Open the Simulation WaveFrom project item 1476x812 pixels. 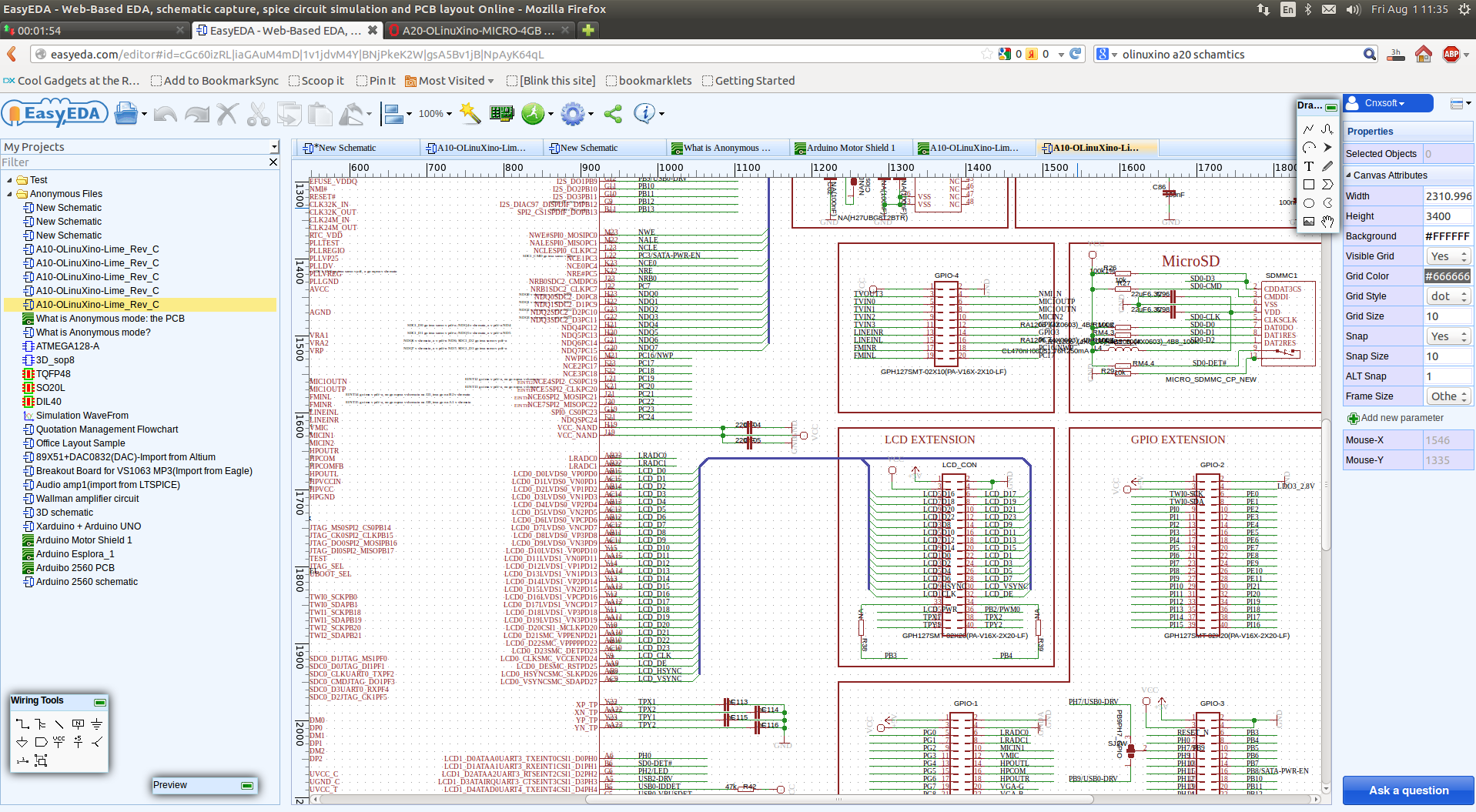click(82, 416)
